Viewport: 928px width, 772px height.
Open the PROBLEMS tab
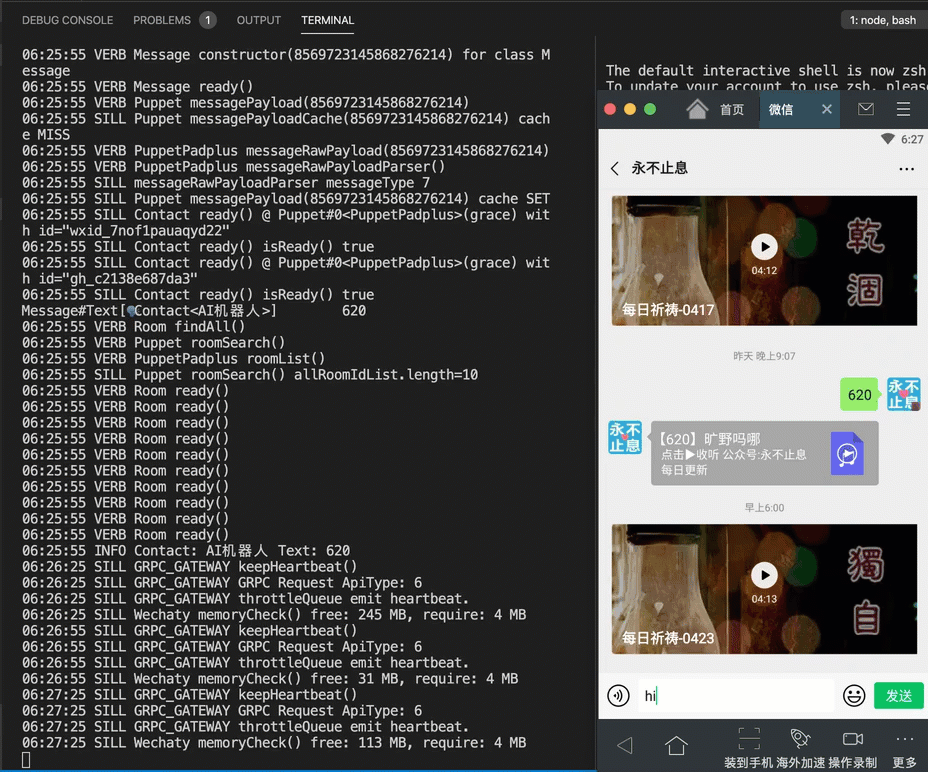click(x=162, y=20)
